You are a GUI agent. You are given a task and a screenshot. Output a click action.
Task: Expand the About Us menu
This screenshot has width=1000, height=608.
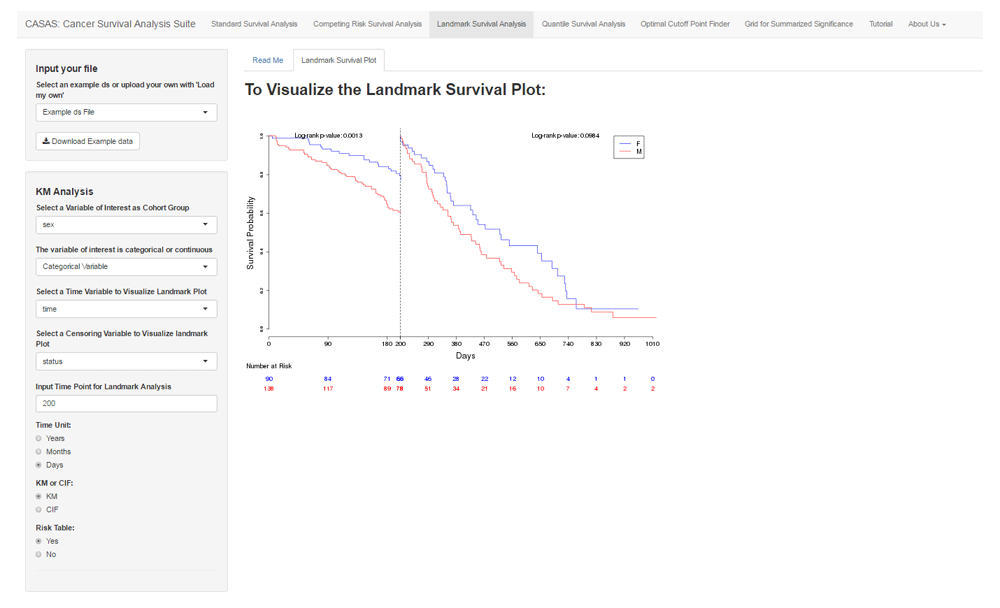[926, 24]
